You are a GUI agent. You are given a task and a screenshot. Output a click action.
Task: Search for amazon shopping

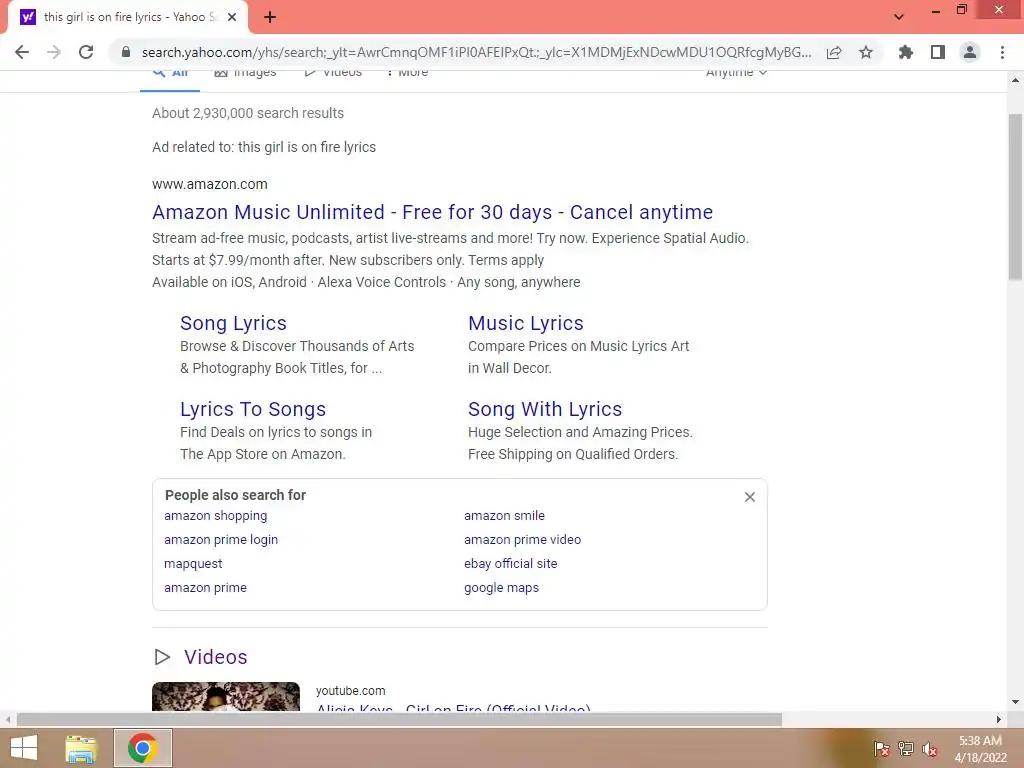point(216,515)
